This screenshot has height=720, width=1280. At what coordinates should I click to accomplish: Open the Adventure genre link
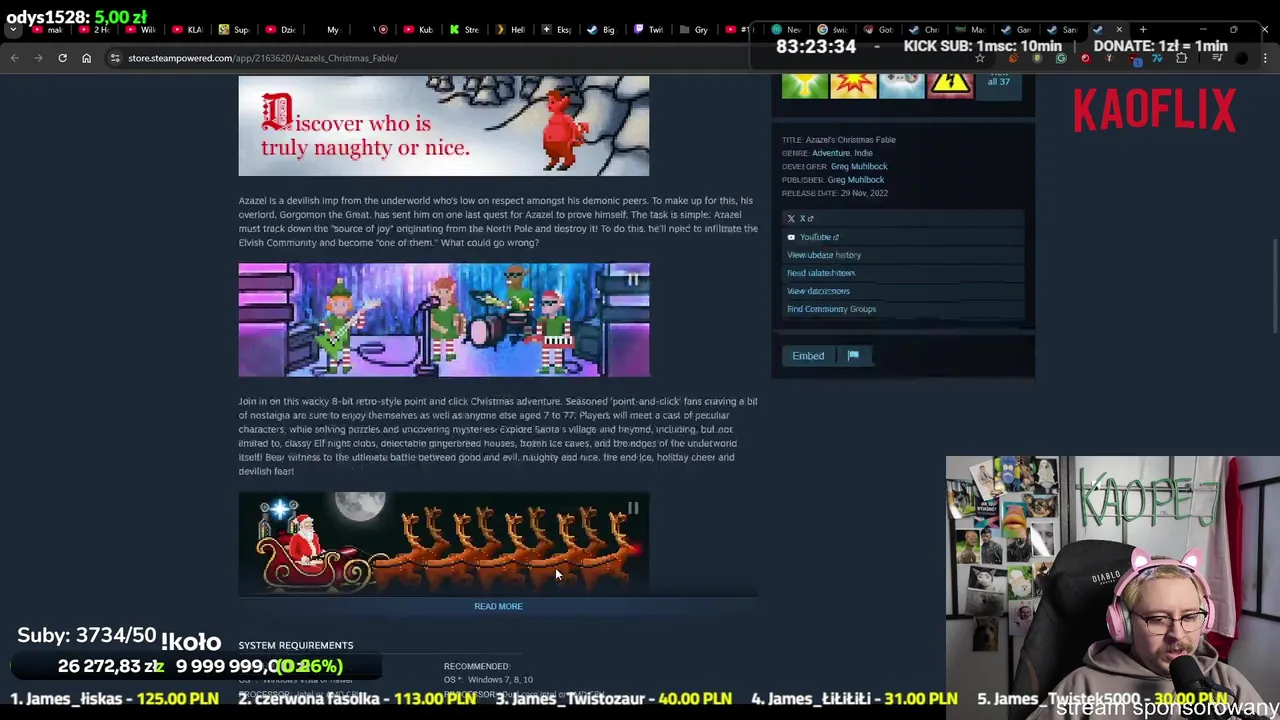pyautogui.click(x=831, y=153)
